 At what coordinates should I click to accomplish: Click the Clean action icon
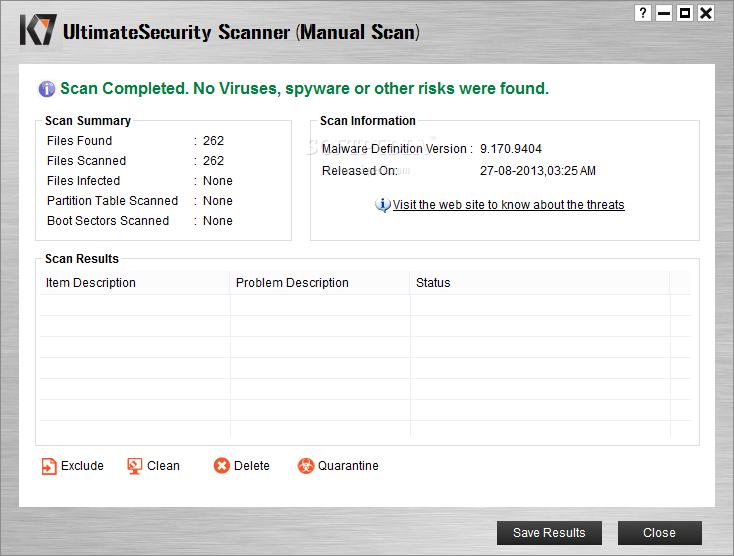[135, 466]
